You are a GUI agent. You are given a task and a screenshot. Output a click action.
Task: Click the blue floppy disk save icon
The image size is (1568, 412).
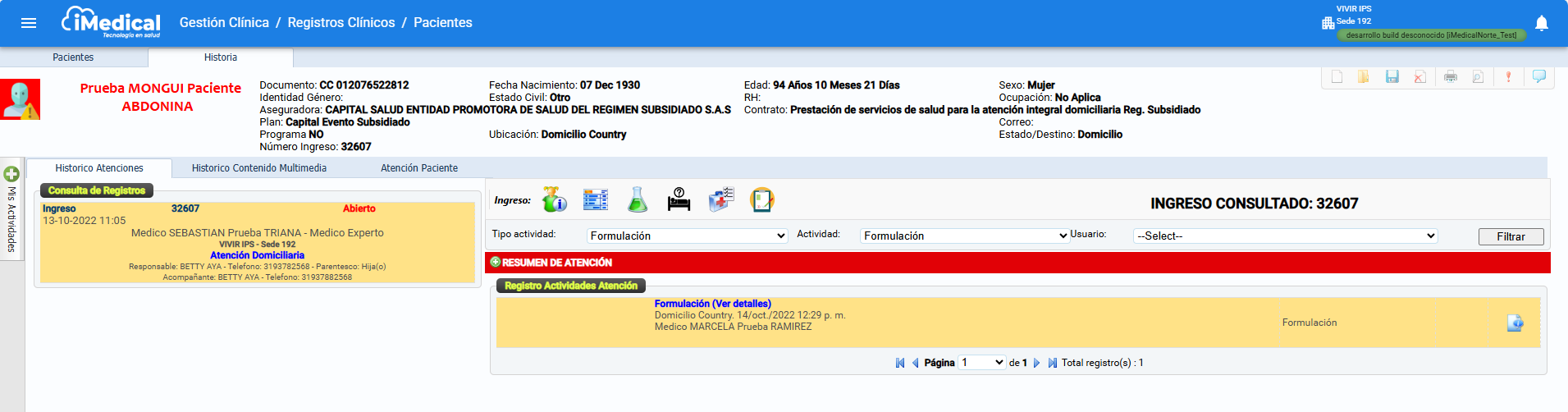tap(1392, 77)
